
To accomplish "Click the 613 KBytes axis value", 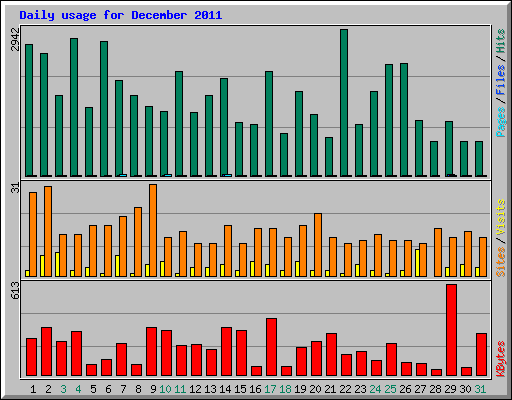I will pos(15,290).
